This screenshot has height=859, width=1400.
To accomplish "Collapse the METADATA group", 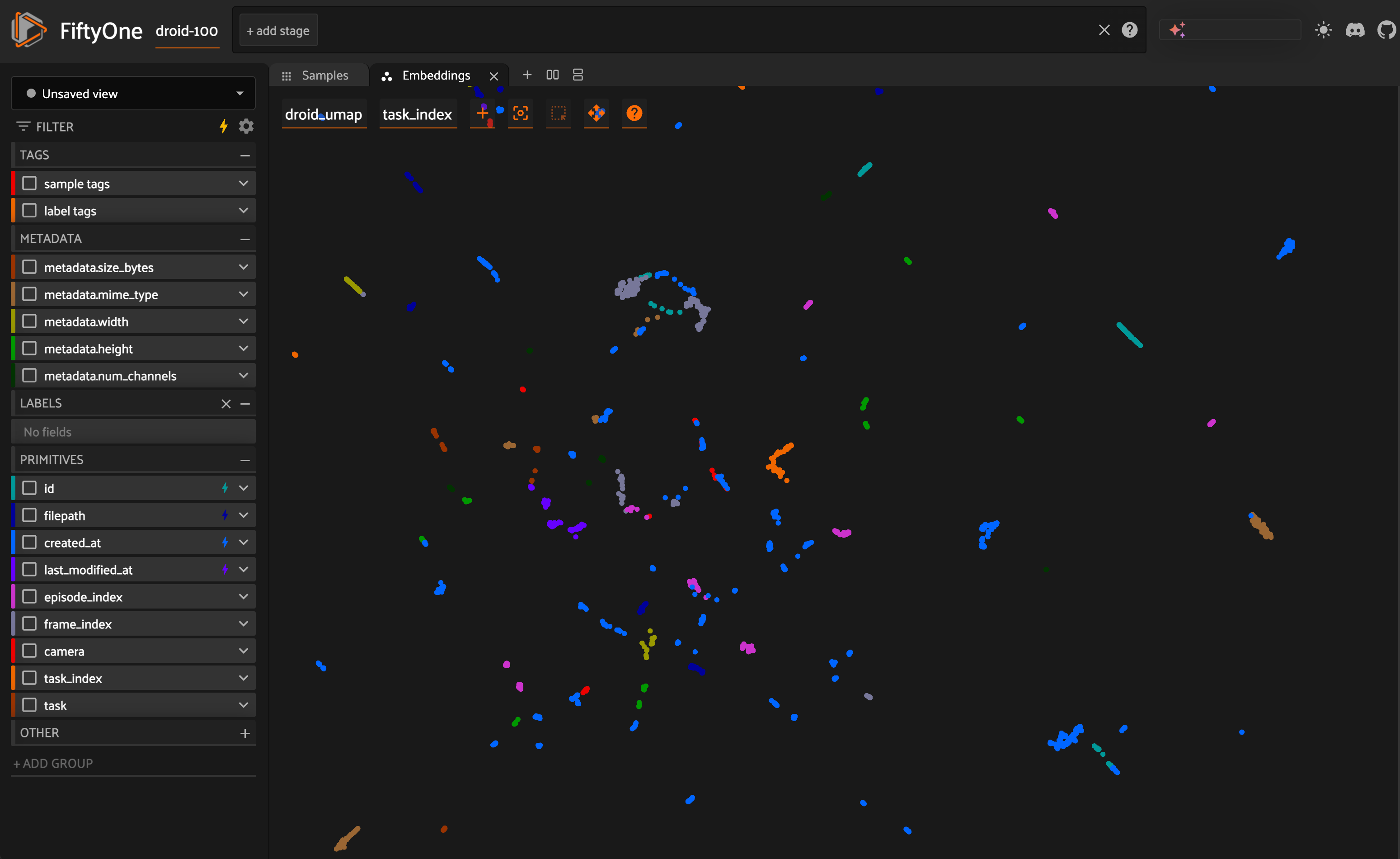I will click(x=245, y=239).
